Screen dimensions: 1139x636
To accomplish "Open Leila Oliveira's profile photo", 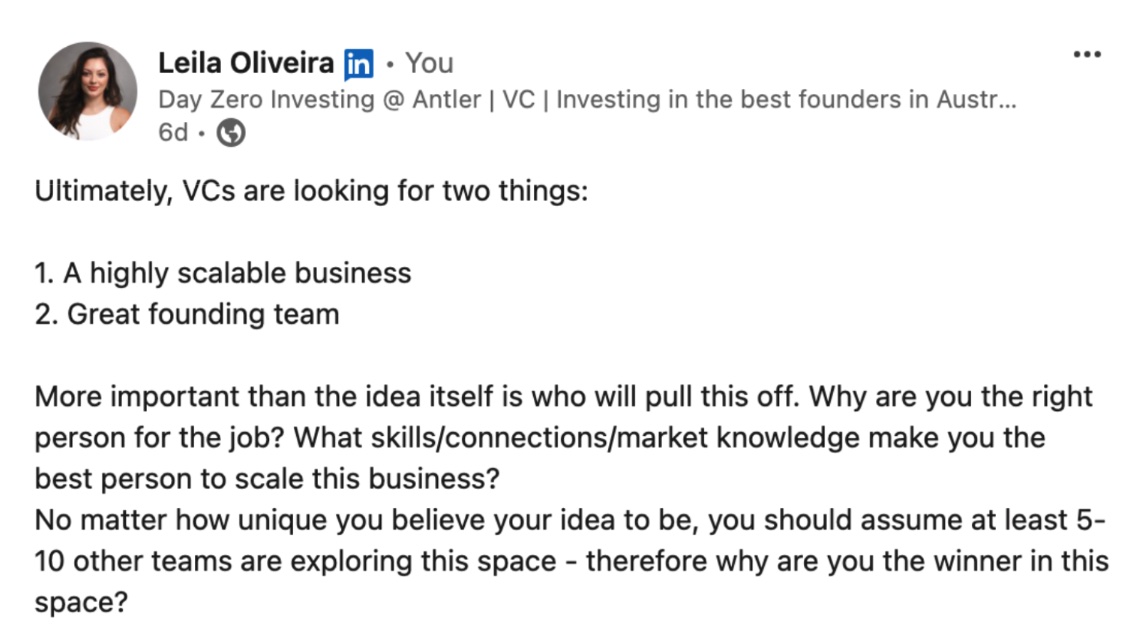I will 87,91.
